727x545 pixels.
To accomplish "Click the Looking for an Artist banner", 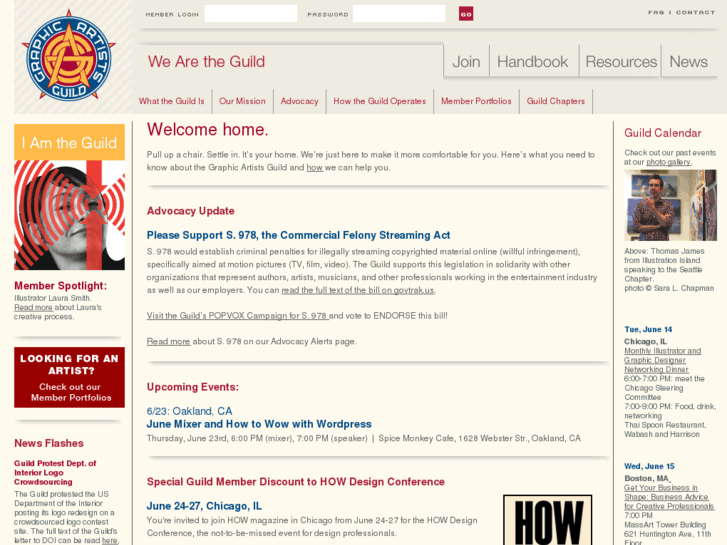I will click(x=69, y=377).
